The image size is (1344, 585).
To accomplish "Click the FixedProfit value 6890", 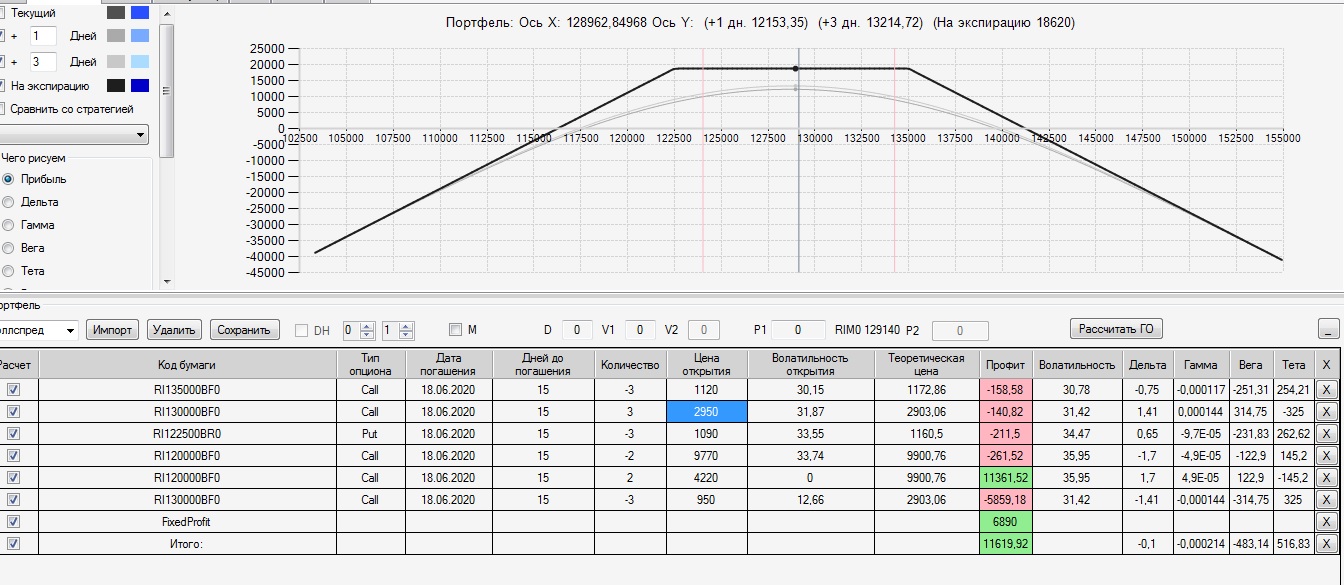I will (1005, 522).
